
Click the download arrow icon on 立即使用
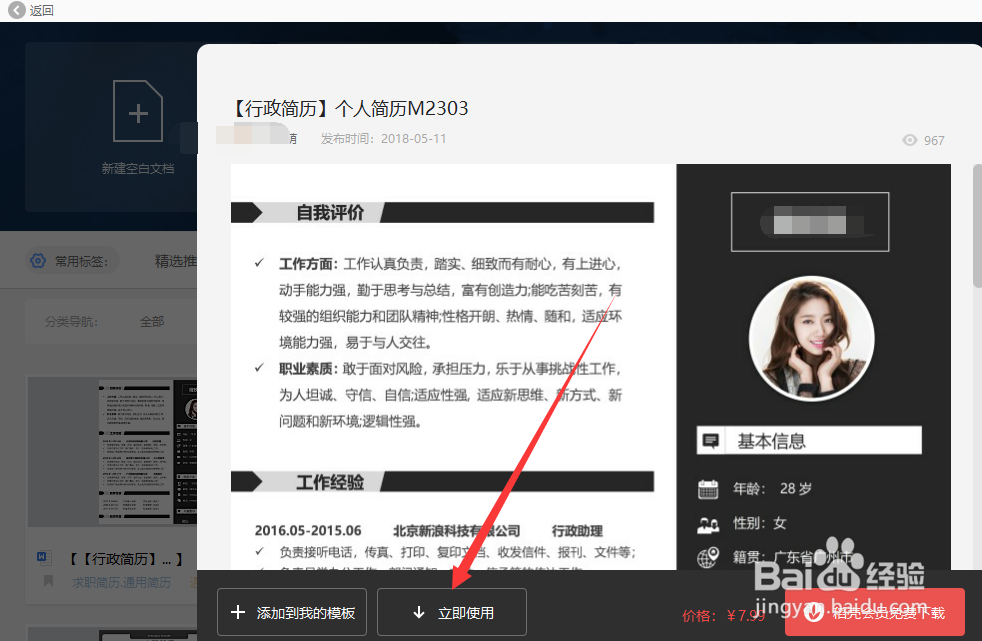[x=418, y=612]
